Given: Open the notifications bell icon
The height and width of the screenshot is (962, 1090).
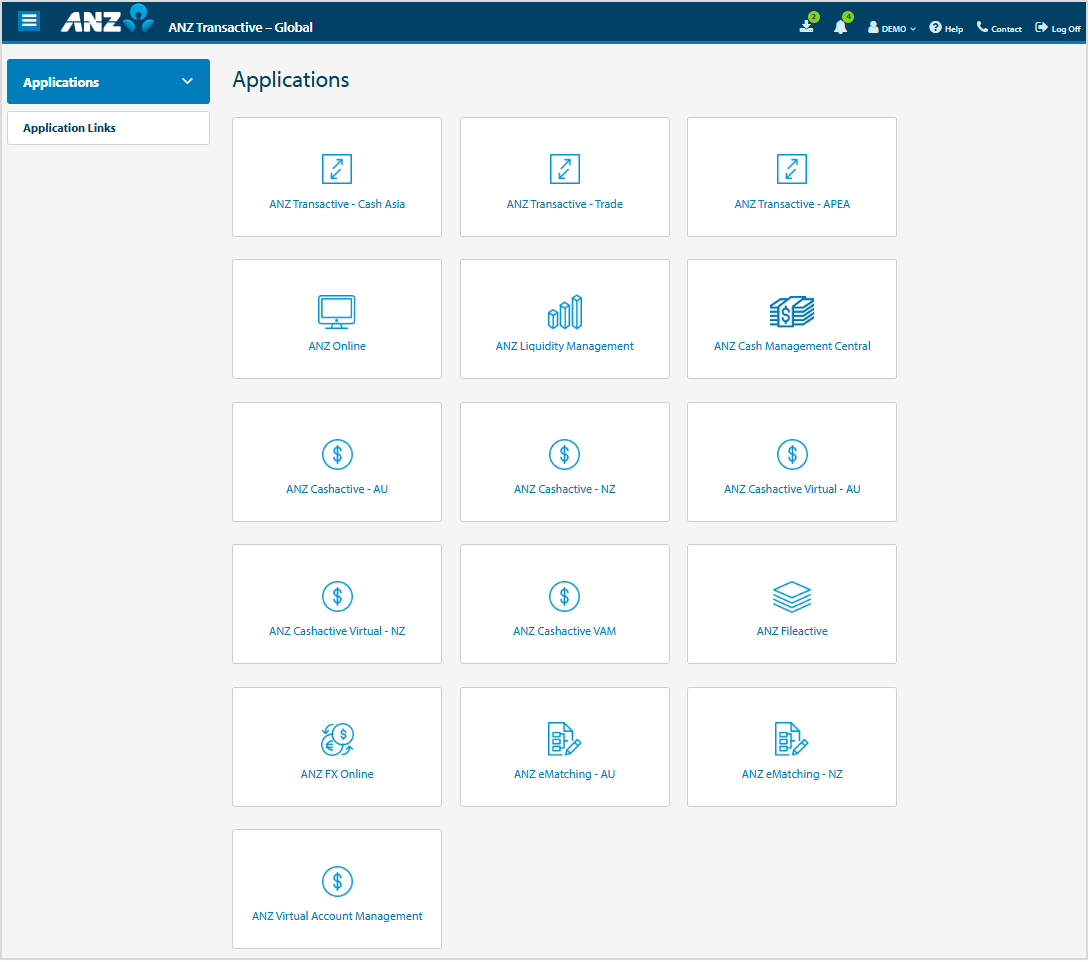Looking at the screenshot, I should [x=840, y=27].
